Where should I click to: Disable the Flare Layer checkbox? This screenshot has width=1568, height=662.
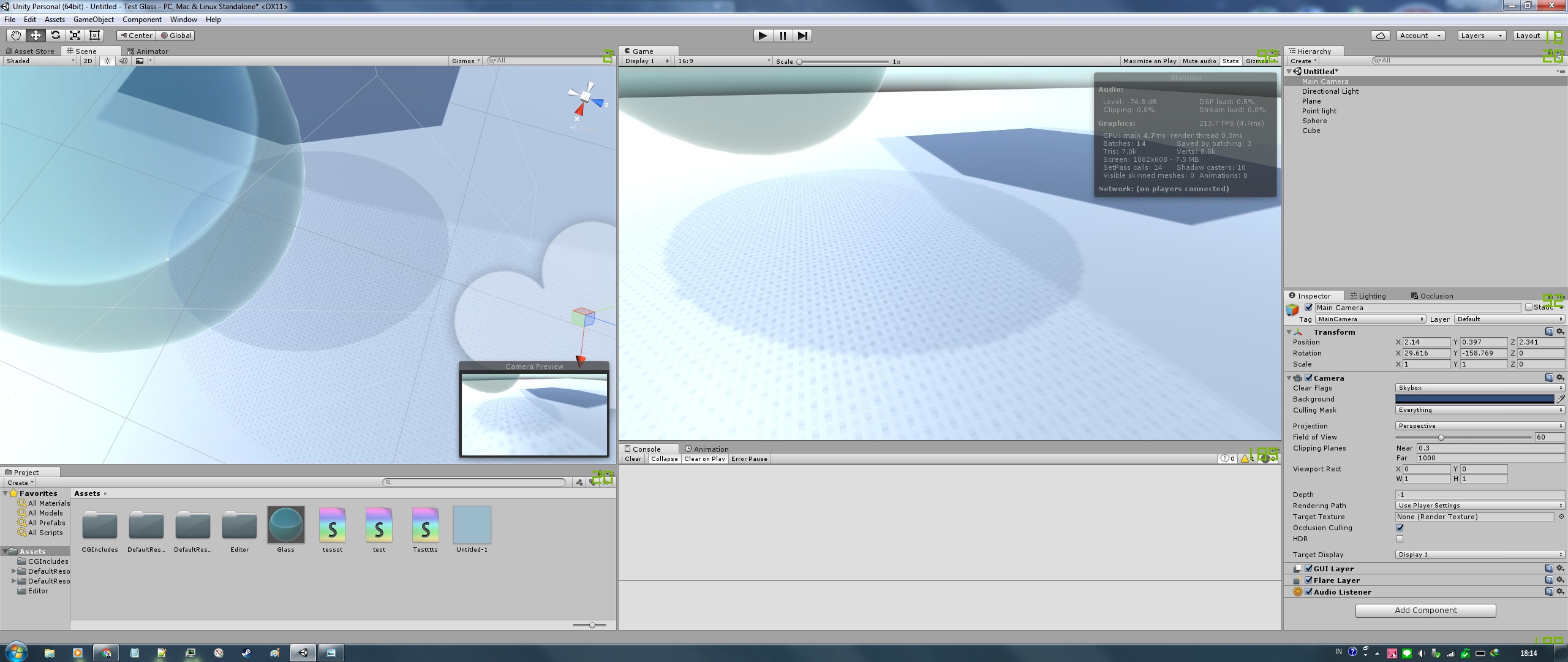coord(1308,580)
